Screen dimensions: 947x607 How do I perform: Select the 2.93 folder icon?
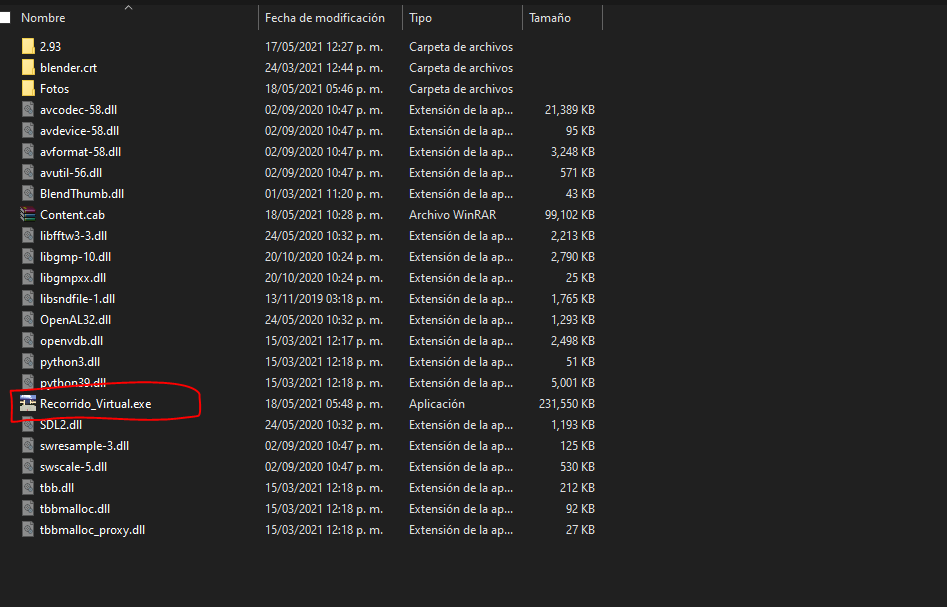coord(28,47)
